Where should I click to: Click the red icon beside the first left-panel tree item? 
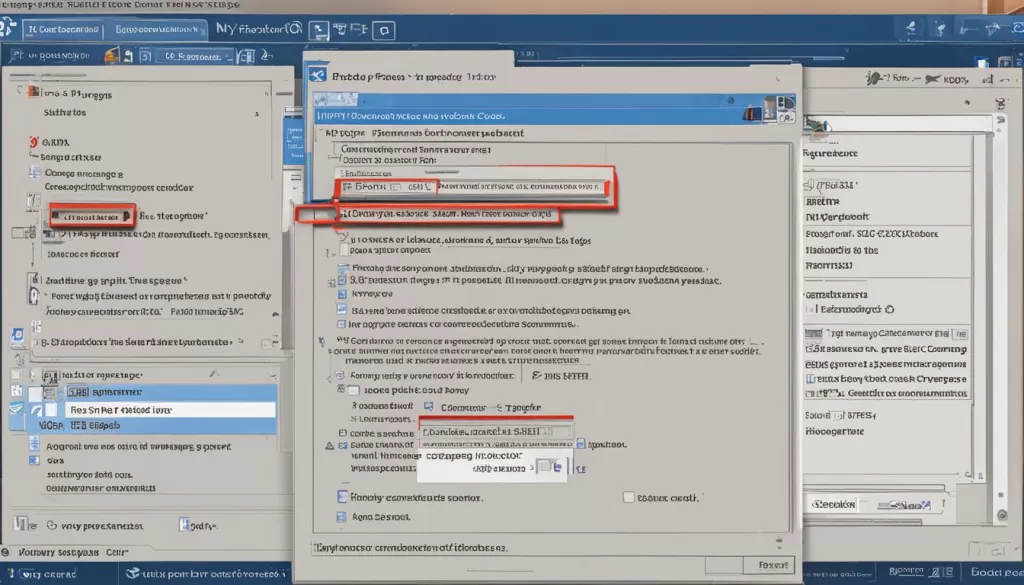(x=33, y=95)
